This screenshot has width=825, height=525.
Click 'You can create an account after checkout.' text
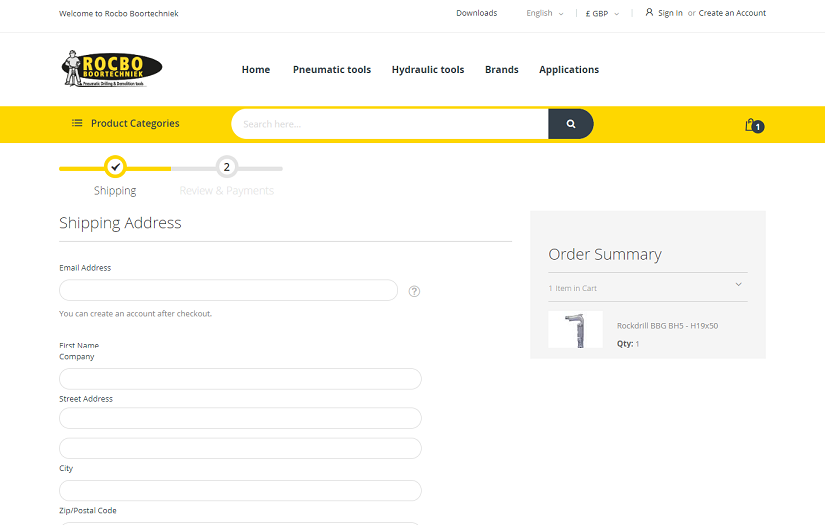(x=136, y=314)
